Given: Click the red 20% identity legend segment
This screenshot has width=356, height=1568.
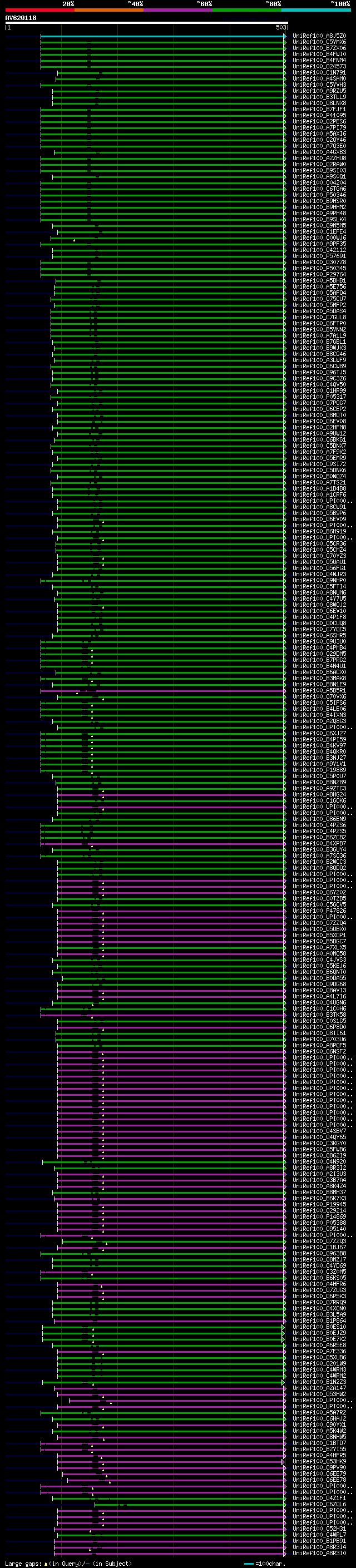Looking at the screenshot, I should tap(39, 10).
